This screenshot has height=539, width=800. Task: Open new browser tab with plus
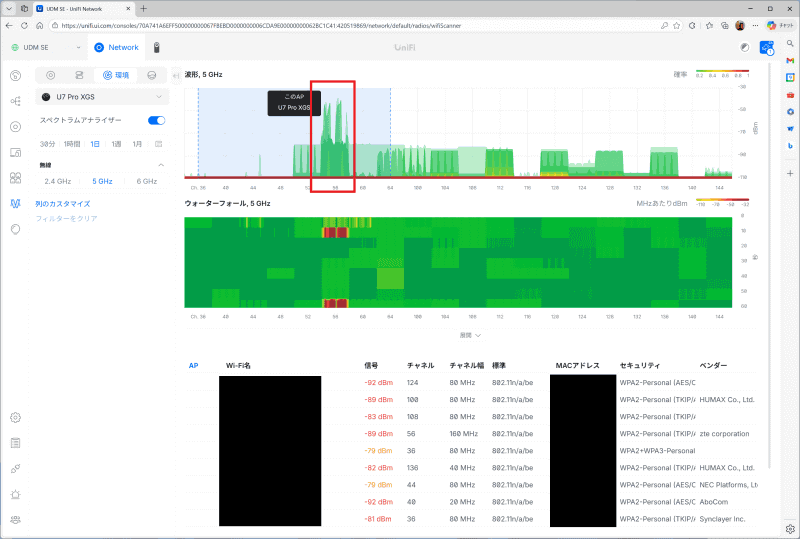(143, 9)
